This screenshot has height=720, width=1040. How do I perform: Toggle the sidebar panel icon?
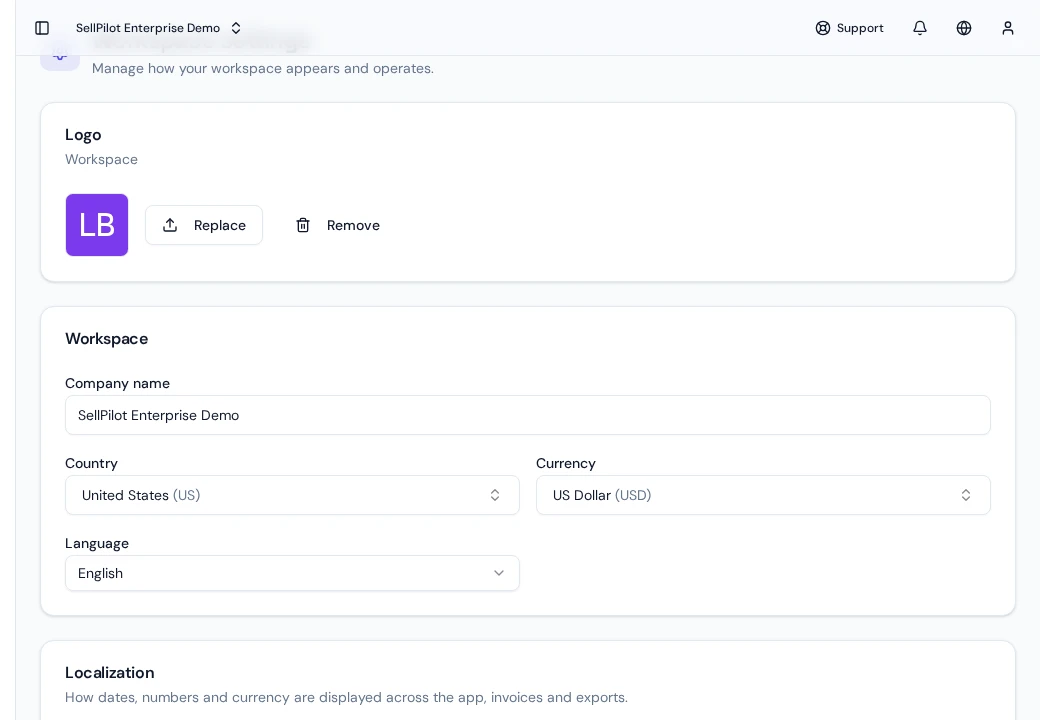pyautogui.click(x=42, y=28)
